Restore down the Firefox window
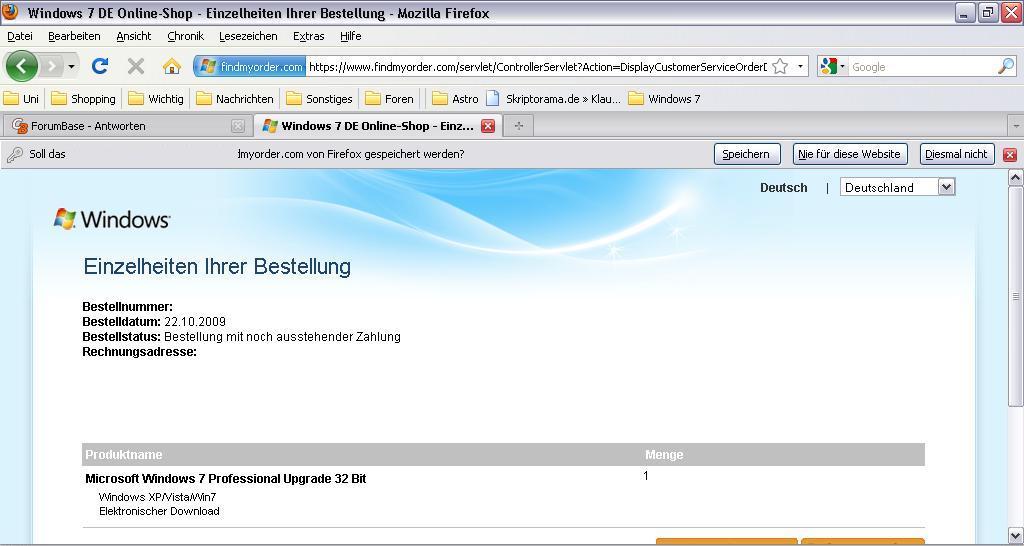1024x546 pixels. [987, 12]
